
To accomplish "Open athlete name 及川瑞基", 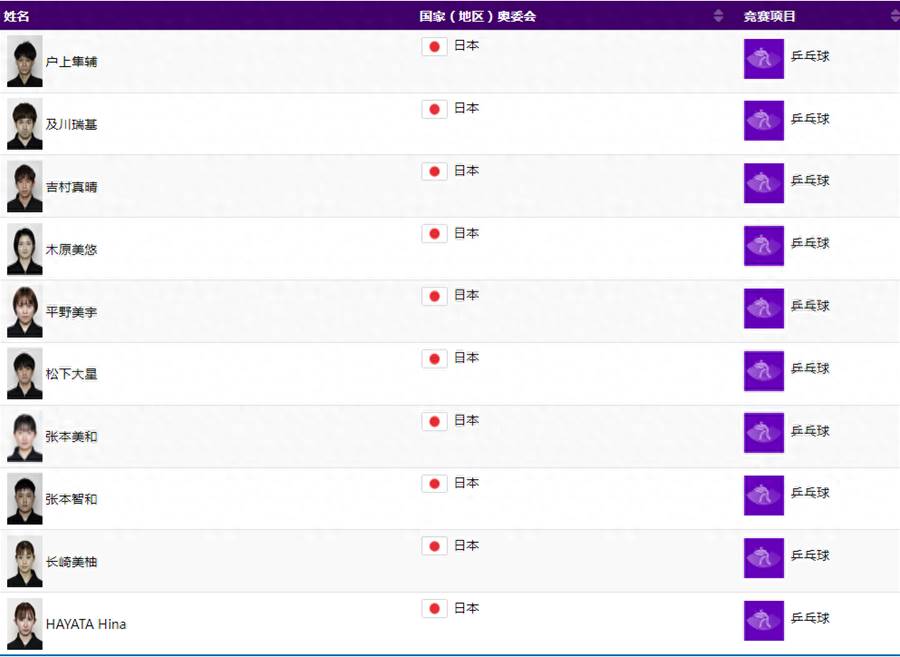I will pyautogui.click(x=71, y=124).
